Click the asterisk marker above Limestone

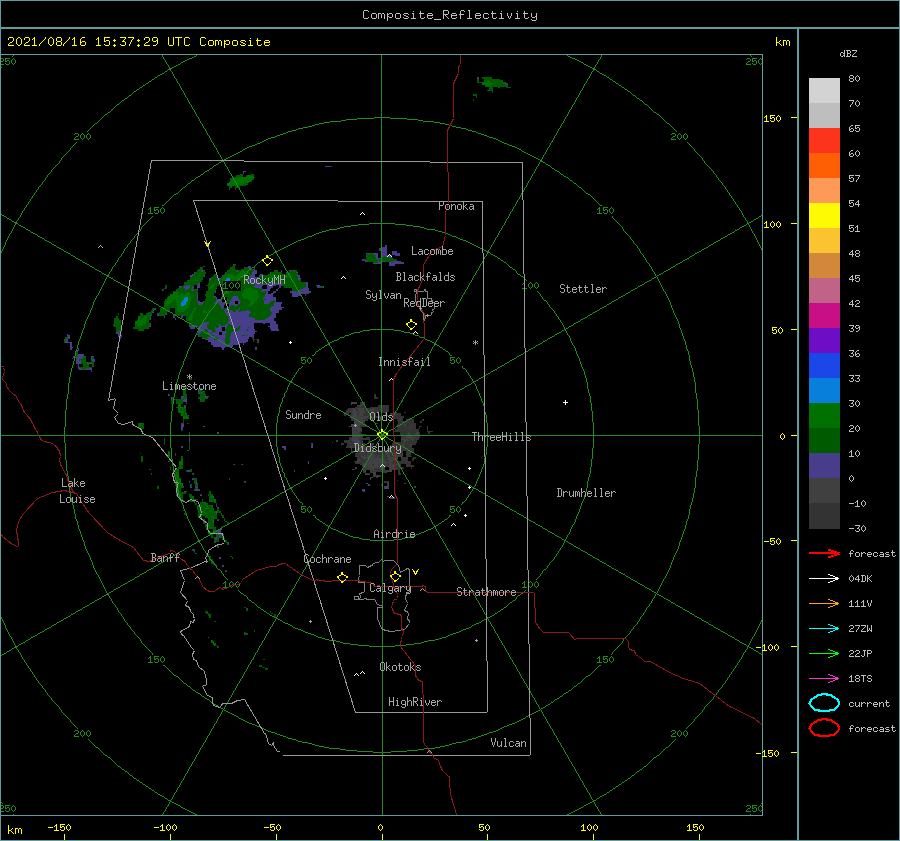[189, 377]
